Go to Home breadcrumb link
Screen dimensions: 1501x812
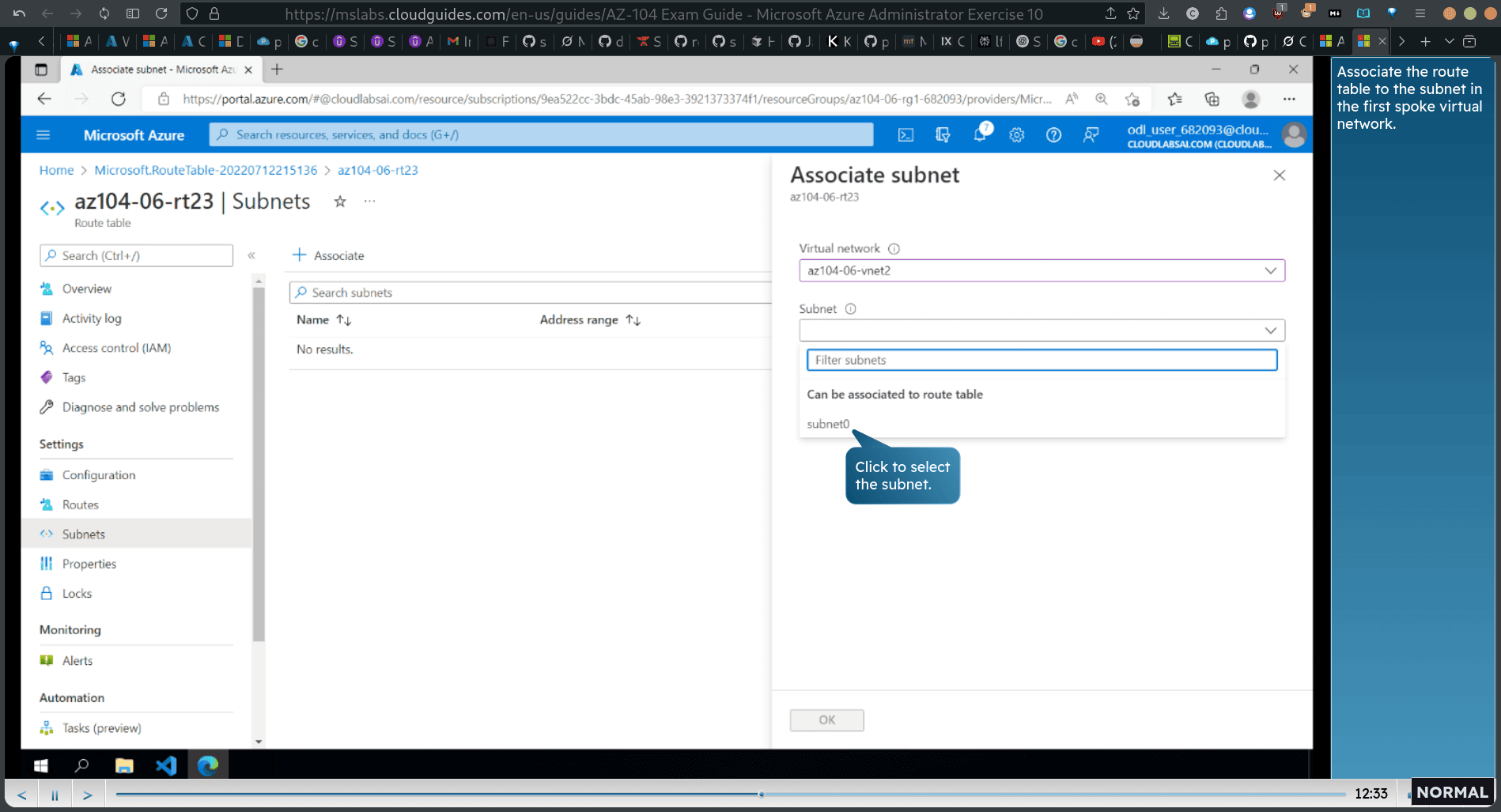click(x=56, y=170)
